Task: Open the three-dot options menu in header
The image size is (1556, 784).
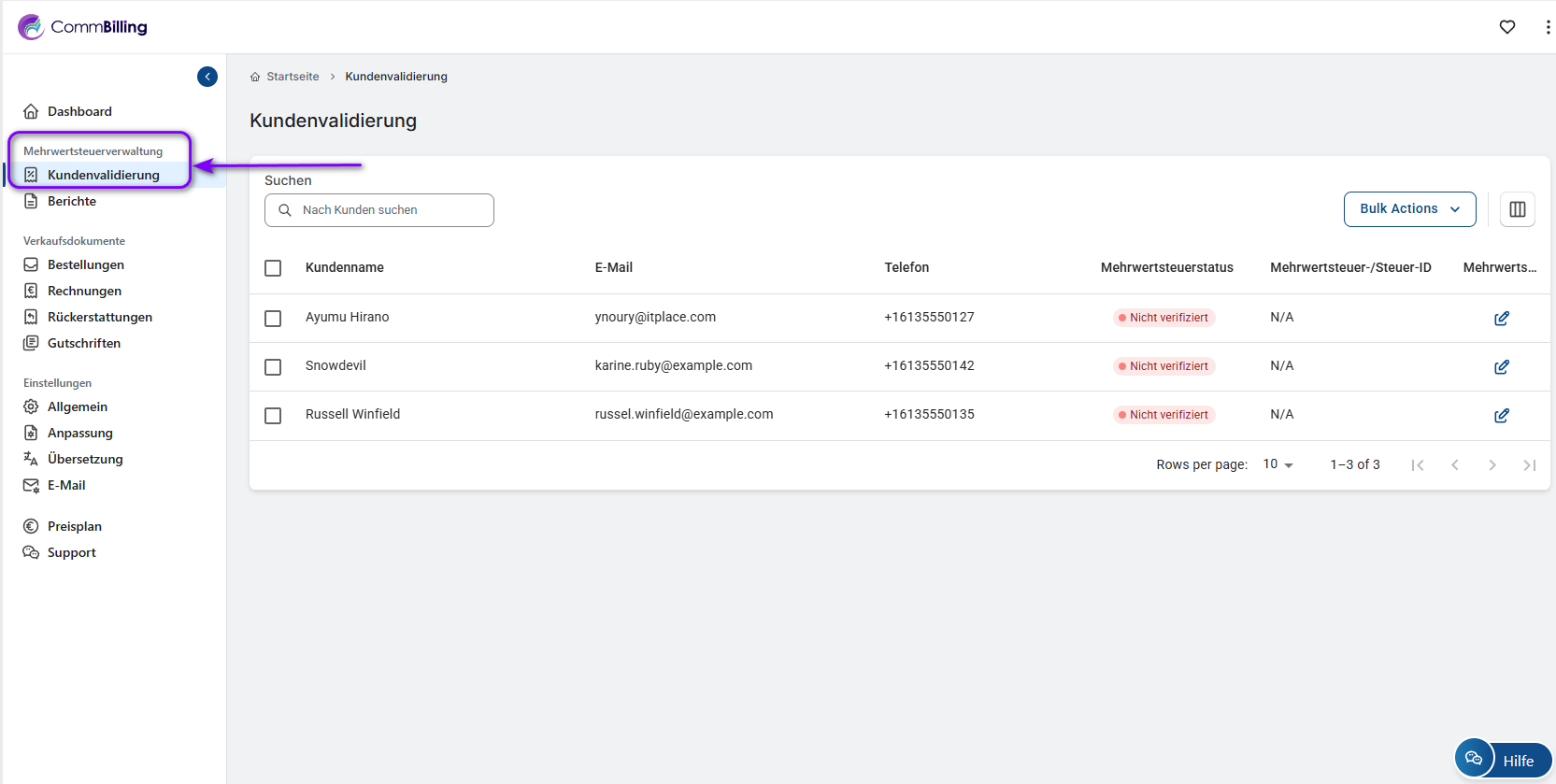Action: click(x=1548, y=27)
